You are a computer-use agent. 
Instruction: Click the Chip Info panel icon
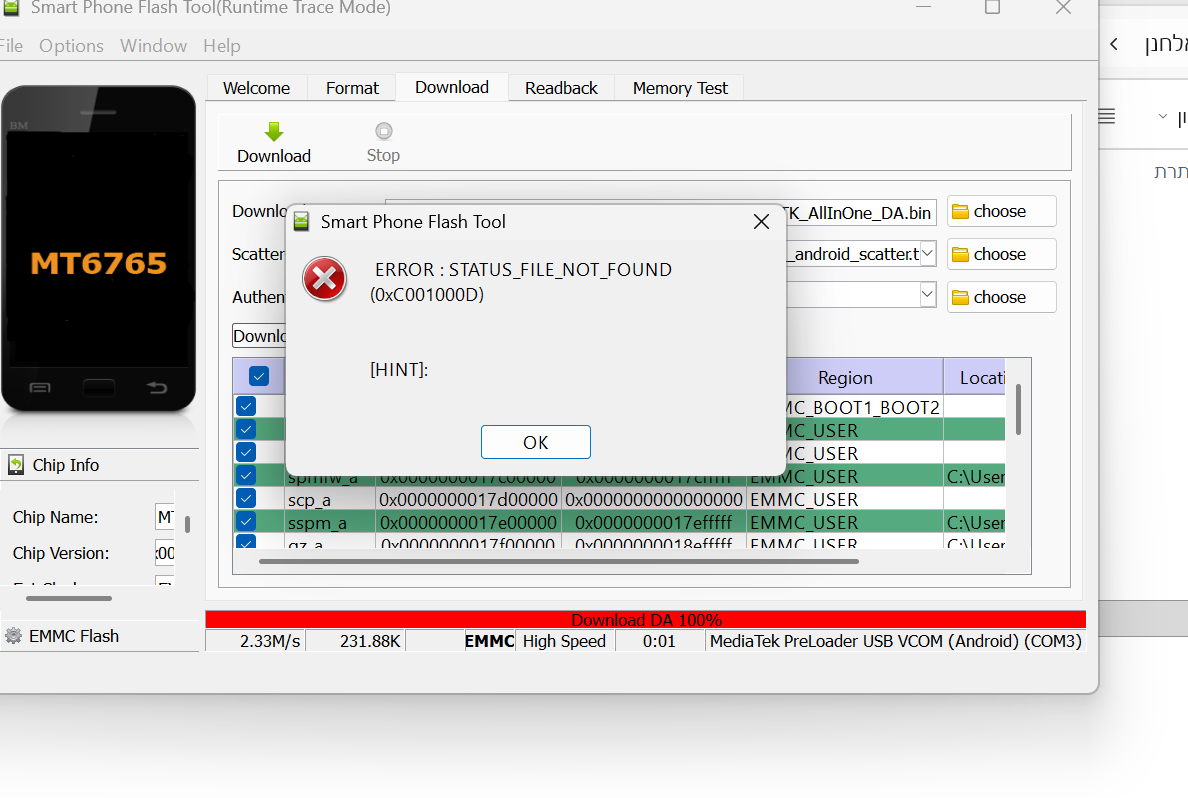point(16,465)
